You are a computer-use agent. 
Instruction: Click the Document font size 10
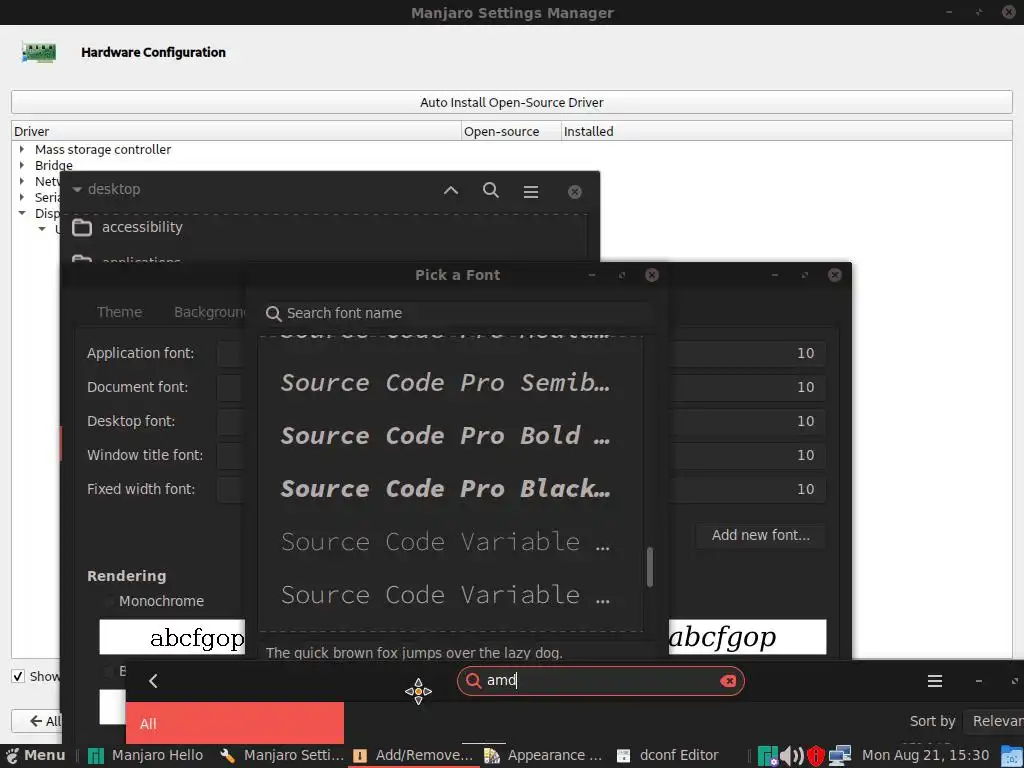pos(805,387)
